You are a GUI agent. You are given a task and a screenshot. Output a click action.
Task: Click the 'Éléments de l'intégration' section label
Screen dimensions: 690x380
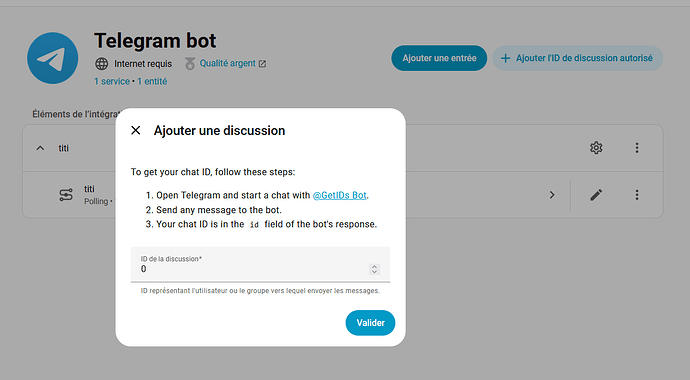click(x=74, y=114)
